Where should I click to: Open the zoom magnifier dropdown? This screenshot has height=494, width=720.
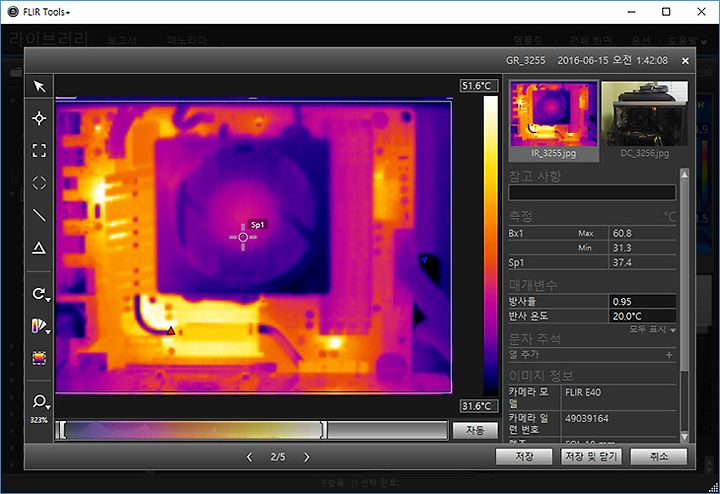tap(40, 402)
